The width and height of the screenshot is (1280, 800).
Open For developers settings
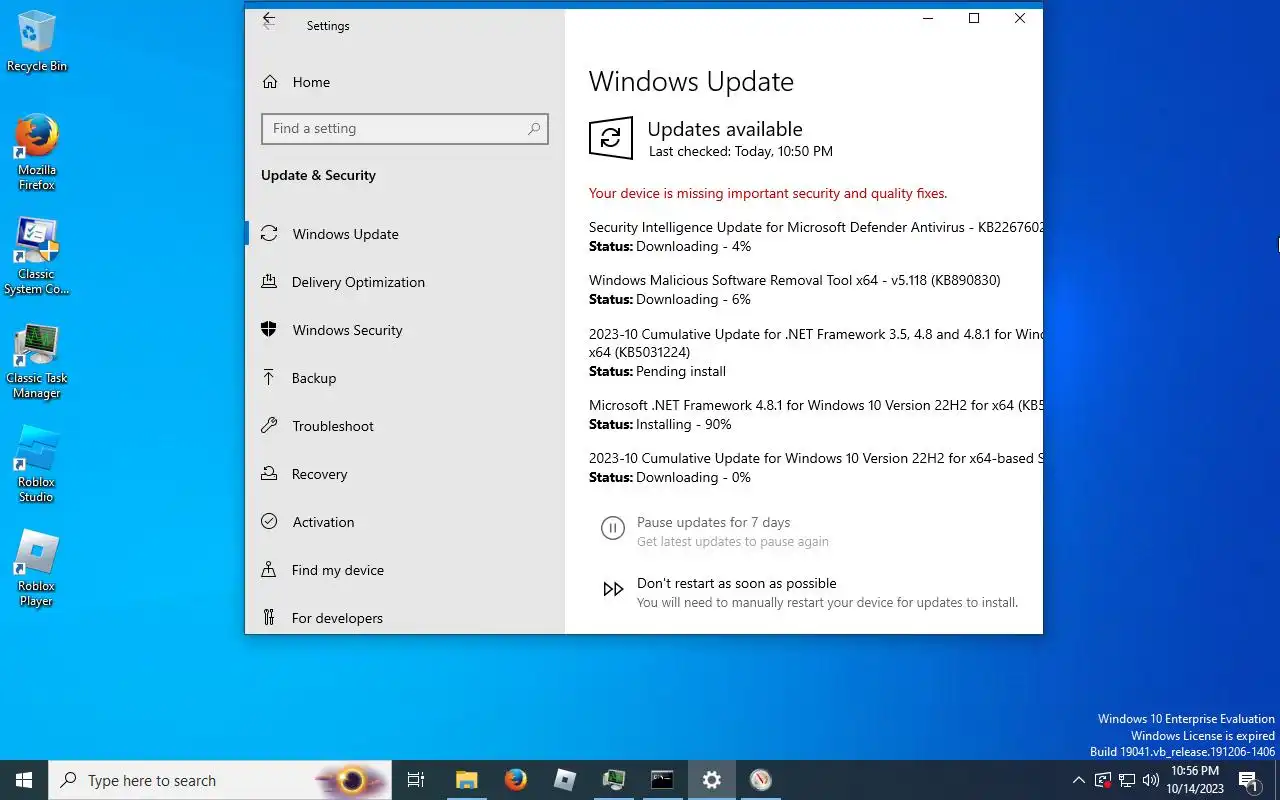tap(405, 618)
